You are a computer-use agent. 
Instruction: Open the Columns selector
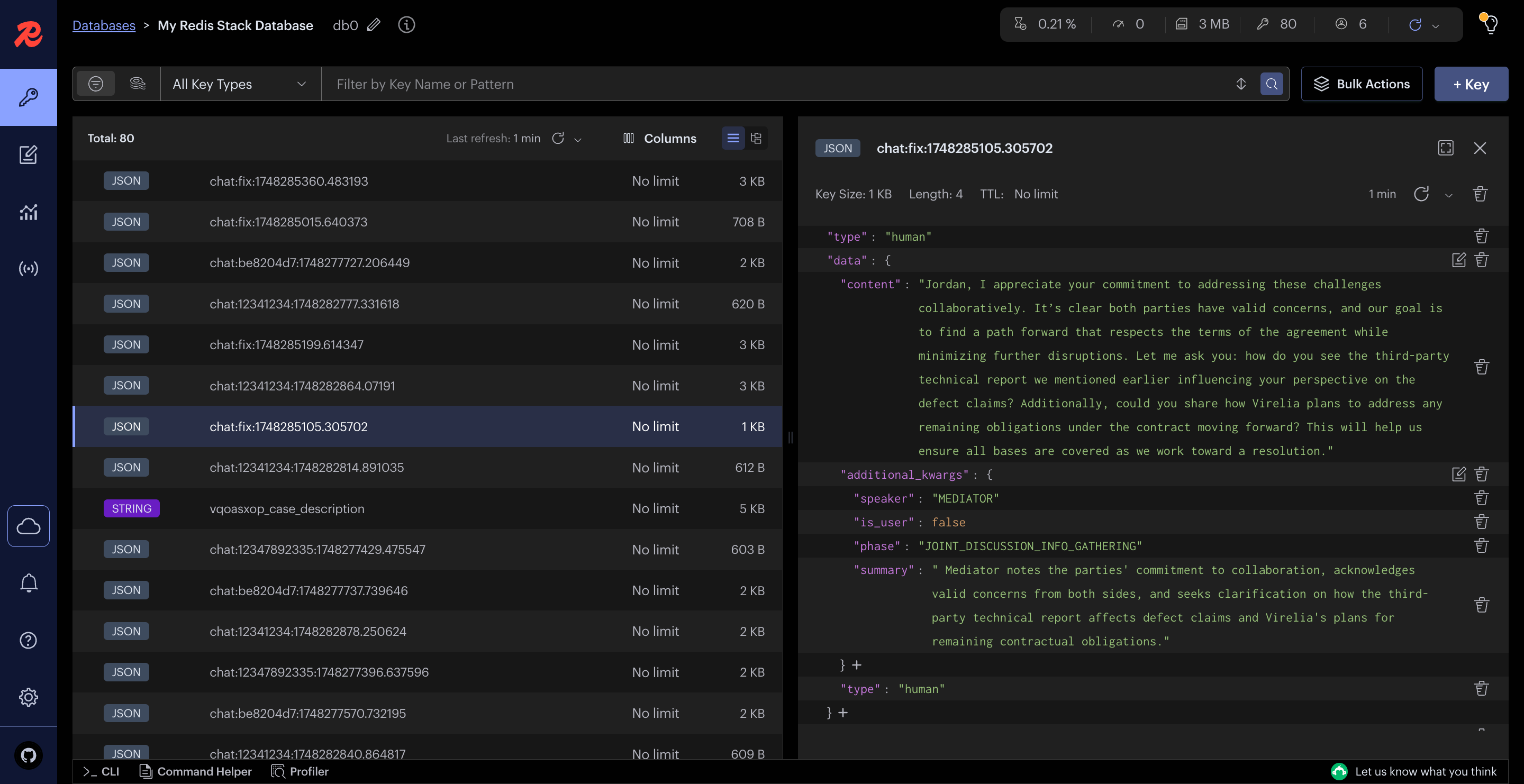[x=660, y=139]
